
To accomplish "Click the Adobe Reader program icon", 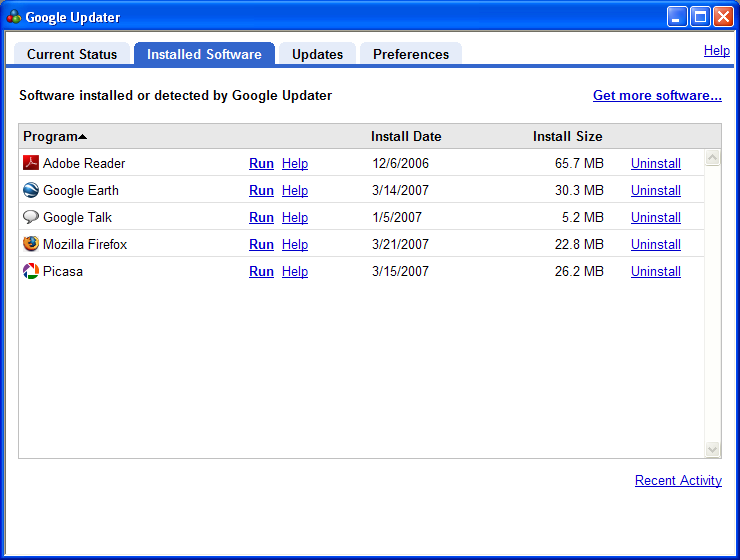I will tap(31, 163).
